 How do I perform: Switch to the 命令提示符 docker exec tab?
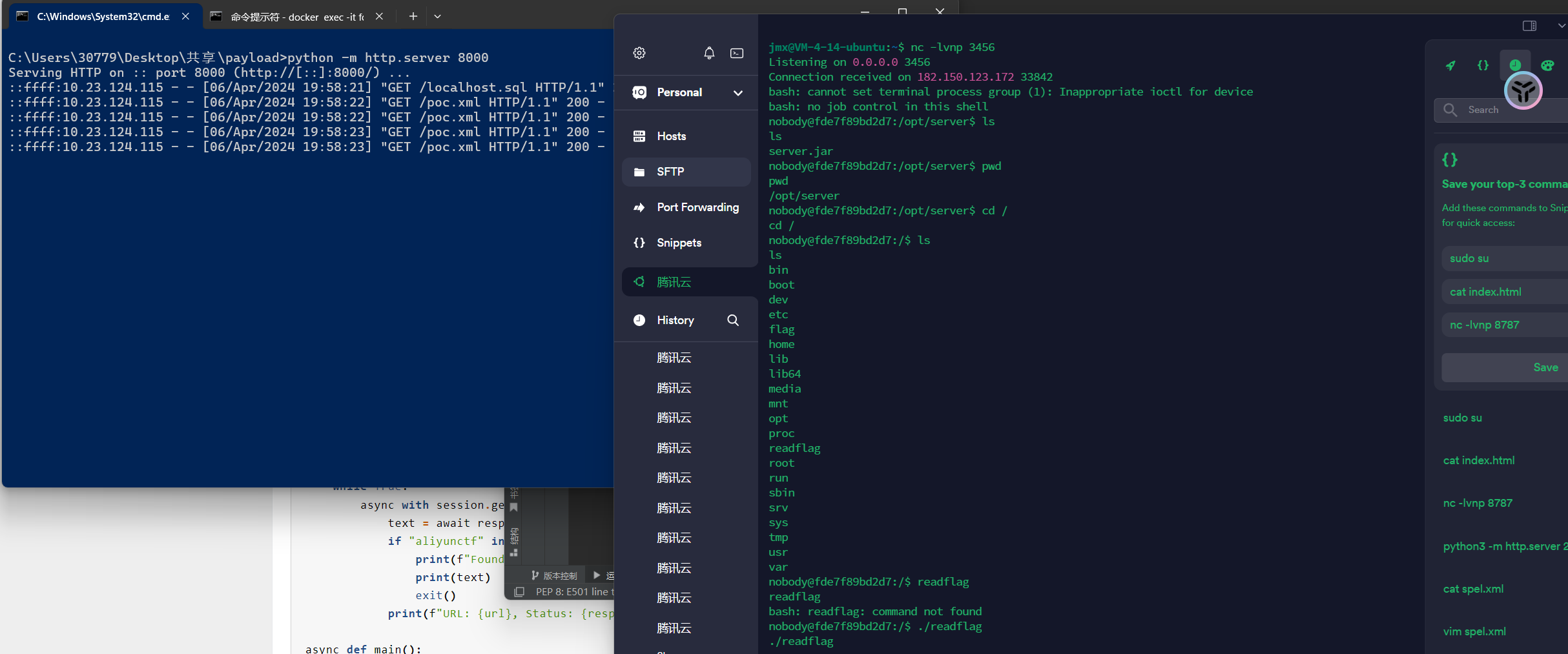pos(296,17)
